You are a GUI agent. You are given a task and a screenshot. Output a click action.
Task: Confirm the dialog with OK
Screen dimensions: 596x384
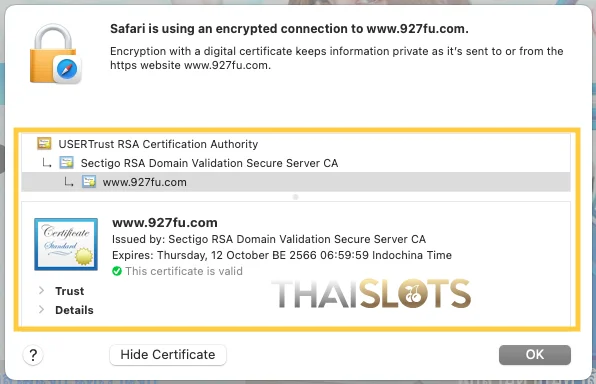pos(535,355)
